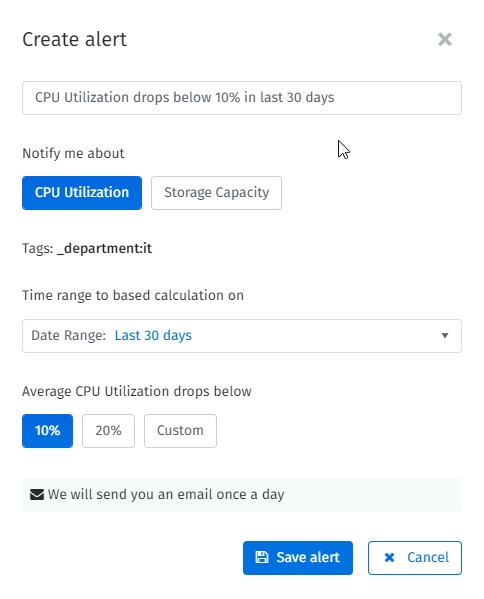Click the daily email notification banner
The height and width of the screenshot is (599, 484).
242,494
